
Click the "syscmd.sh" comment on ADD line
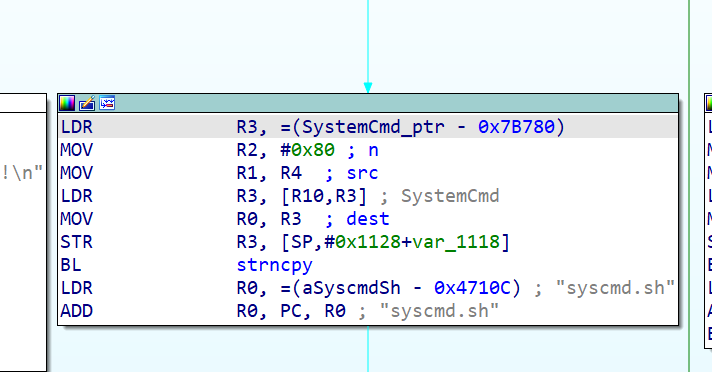point(439,311)
